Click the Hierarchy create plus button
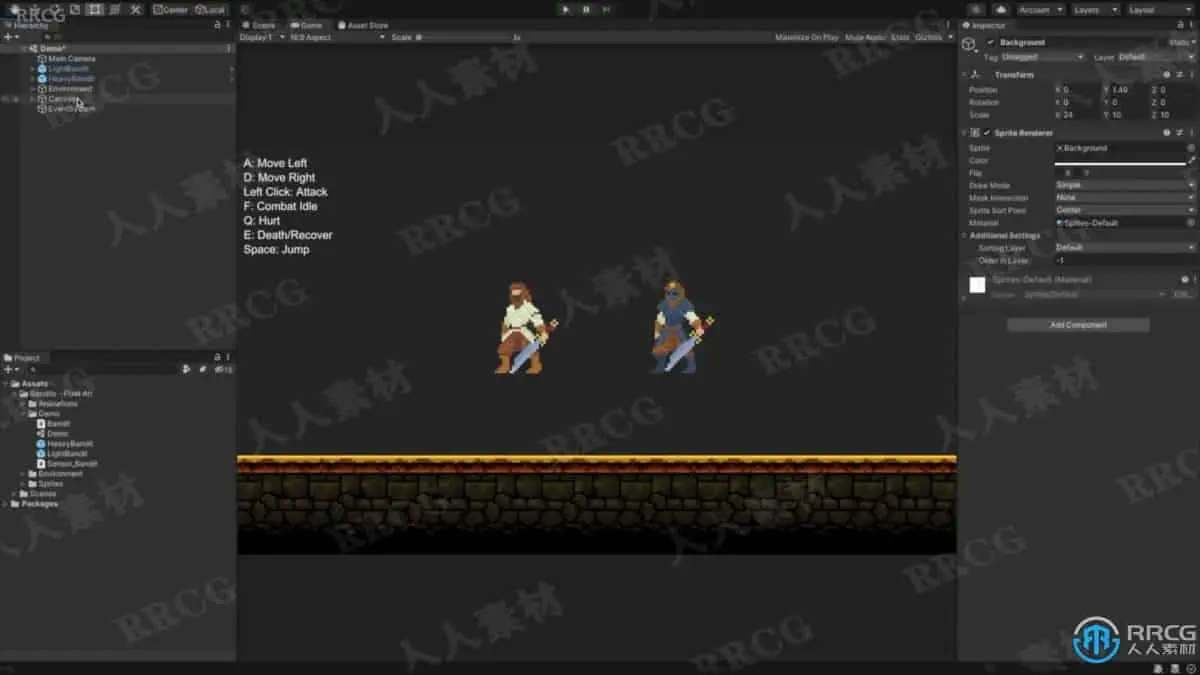 coord(9,37)
